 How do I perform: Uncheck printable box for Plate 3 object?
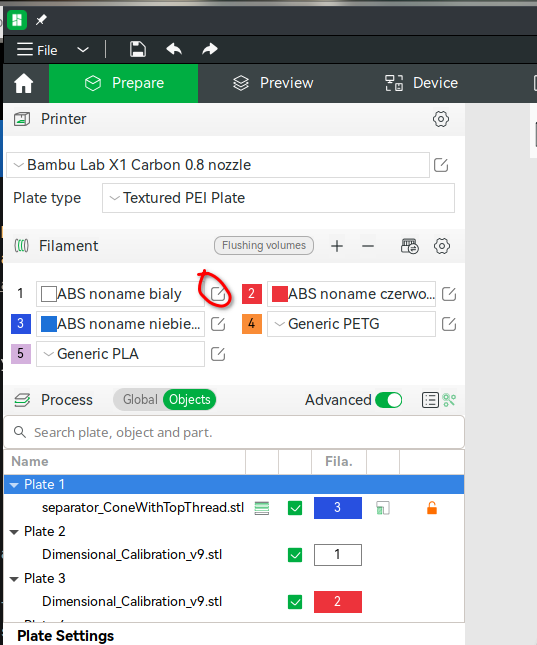295,602
